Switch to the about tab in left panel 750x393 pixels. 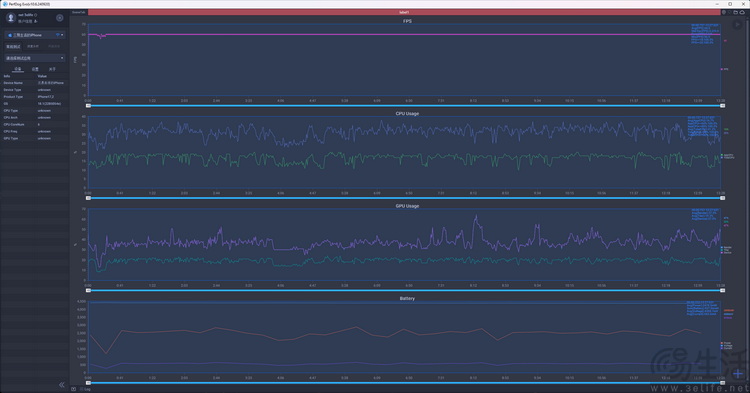52,69
